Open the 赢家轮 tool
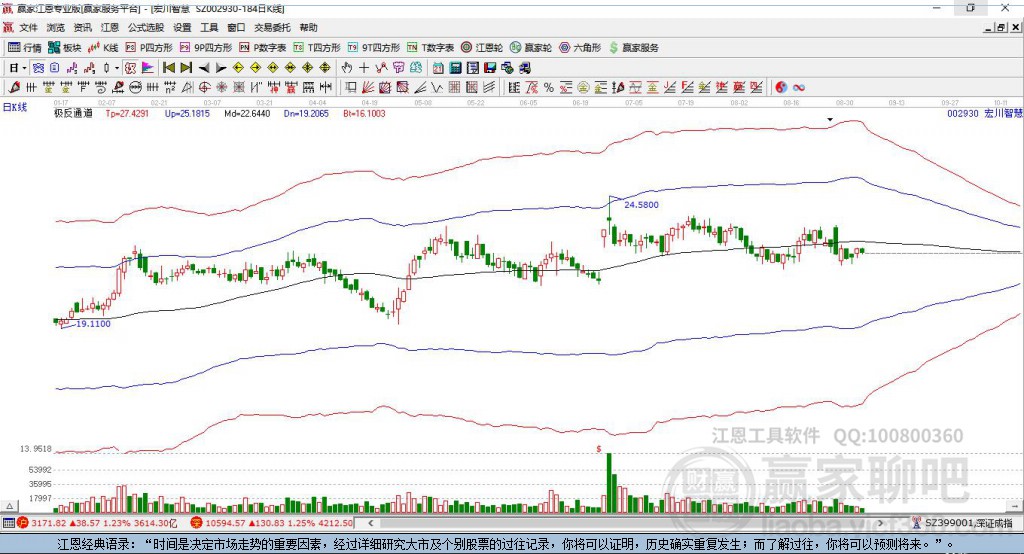Viewport: 1024px width, 554px height. (x=531, y=48)
